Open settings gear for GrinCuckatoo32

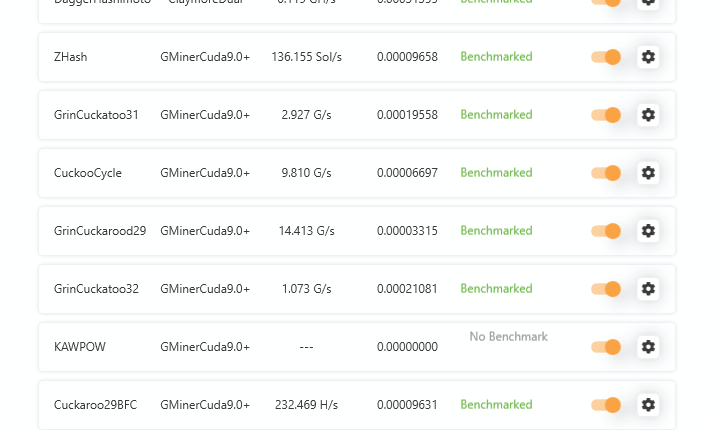coord(648,289)
